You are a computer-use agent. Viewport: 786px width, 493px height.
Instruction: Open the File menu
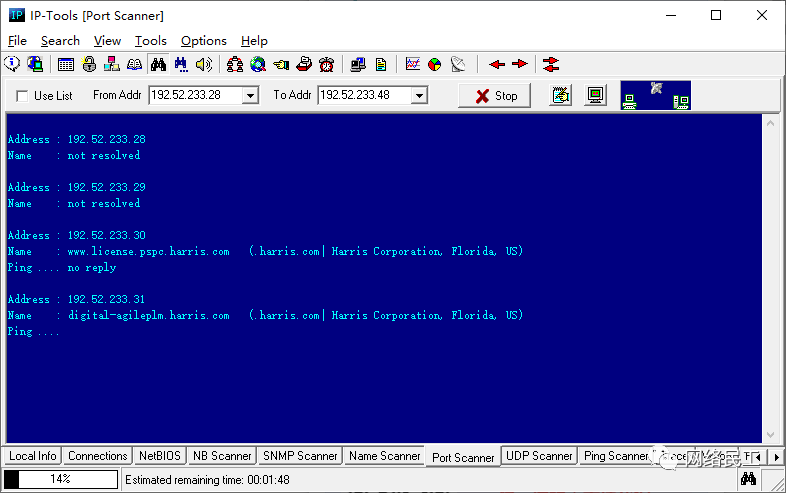tap(17, 41)
